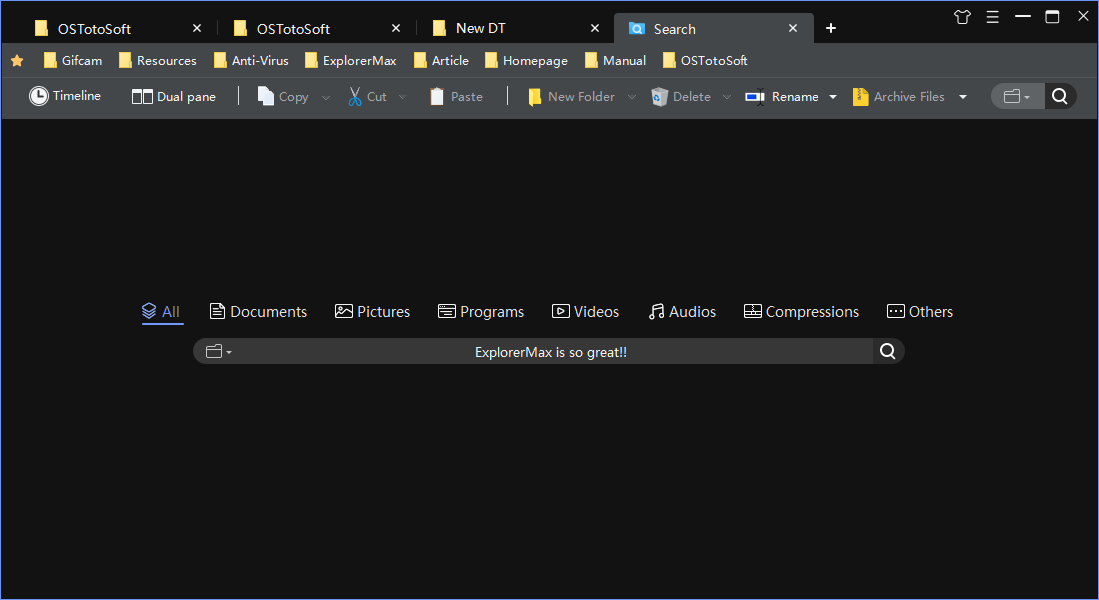This screenshot has width=1099, height=600.
Task: Maximize the ExplorerMax window
Action: [x=1052, y=16]
